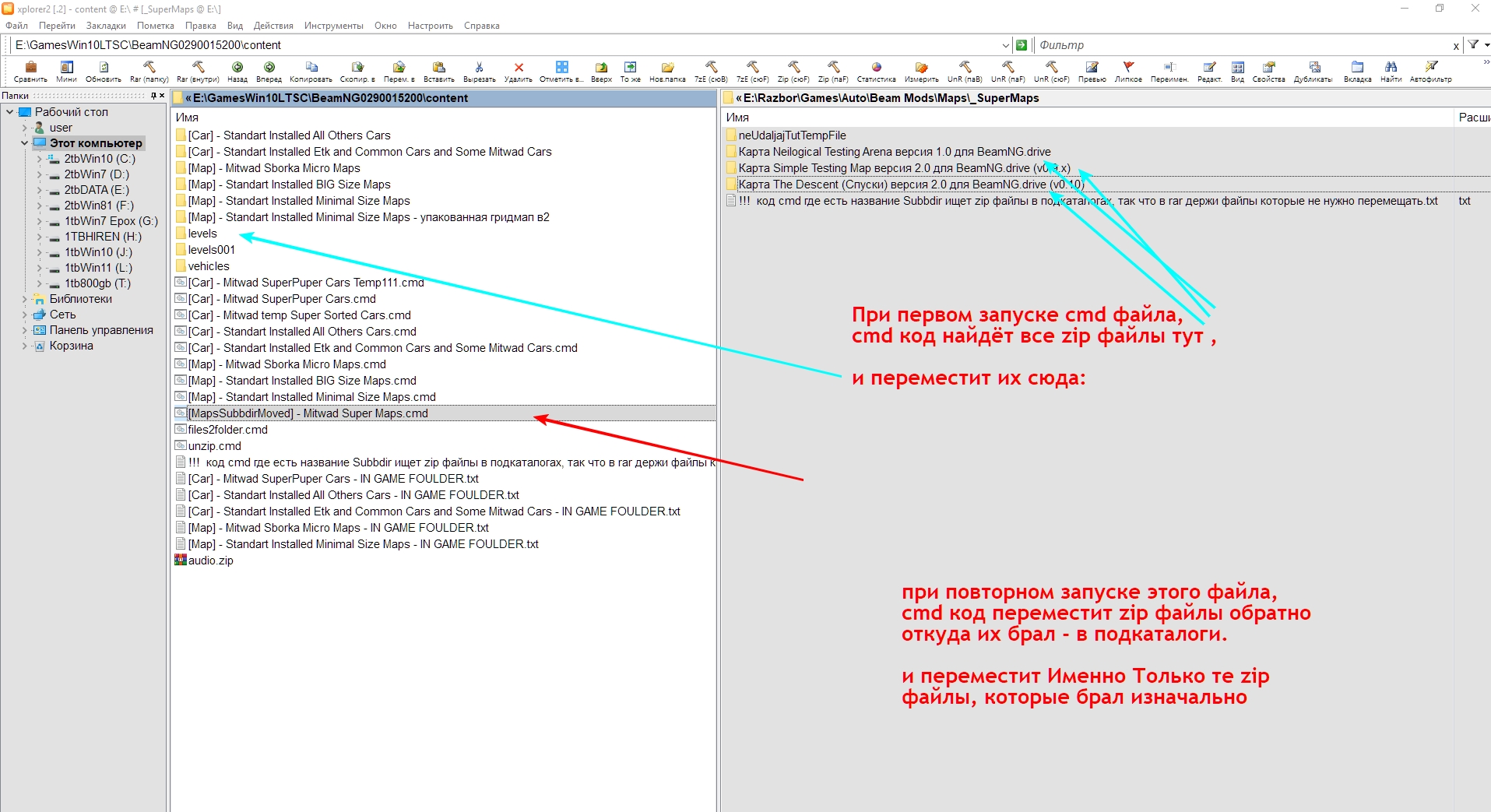This screenshot has width=1491, height=812.
Task: Click the Копировать (Copy) toolbar icon
Action: click(x=311, y=67)
